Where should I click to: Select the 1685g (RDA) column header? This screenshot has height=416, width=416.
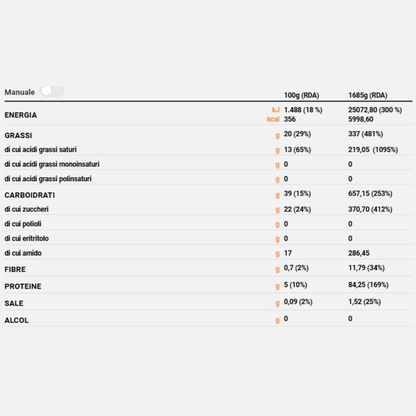pos(368,95)
